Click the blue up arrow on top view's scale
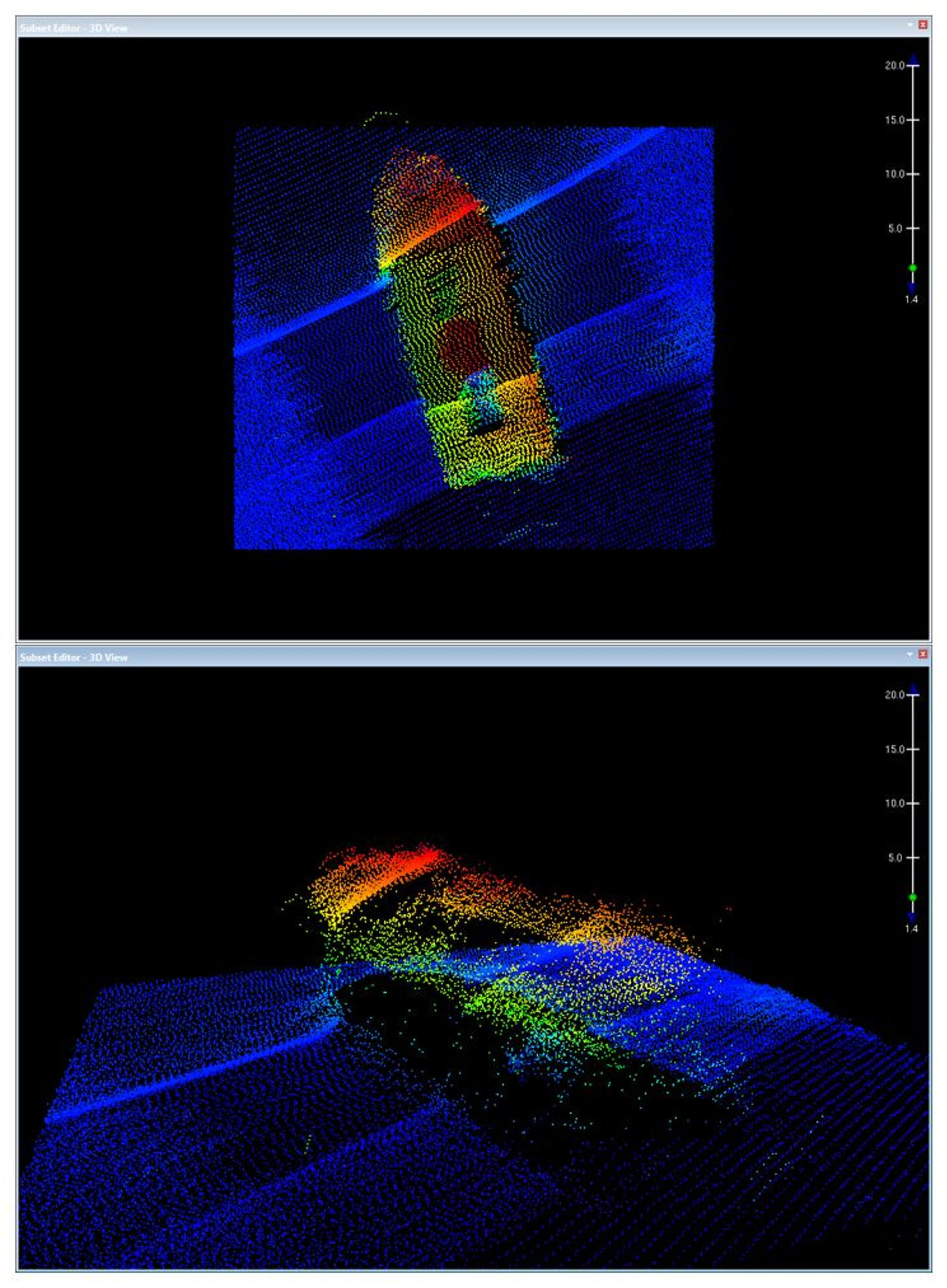 (912, 60)
